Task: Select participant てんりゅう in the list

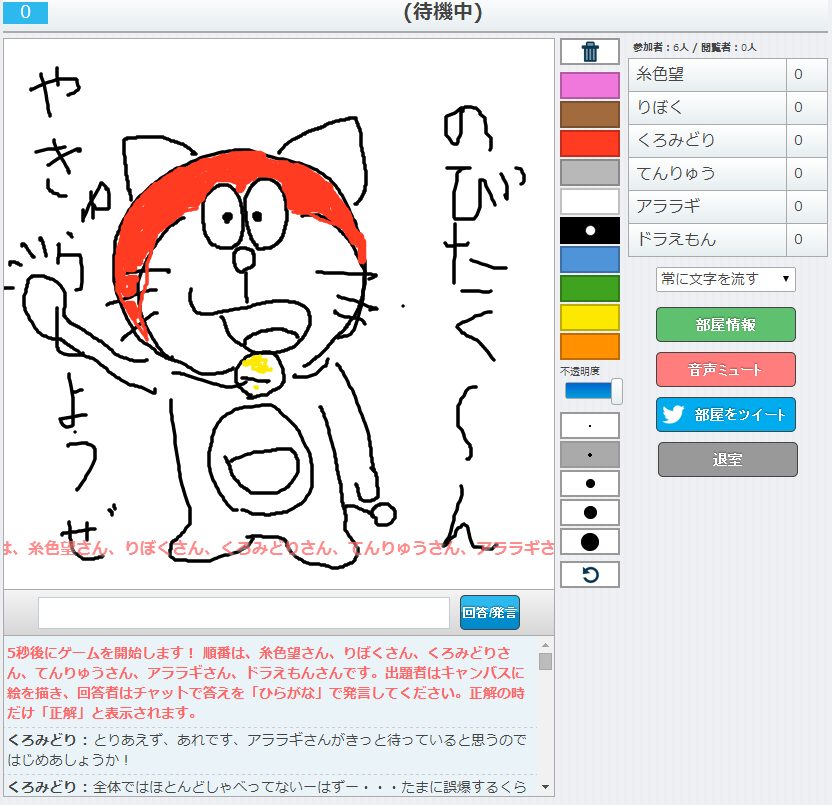Action: coord(727,174)
